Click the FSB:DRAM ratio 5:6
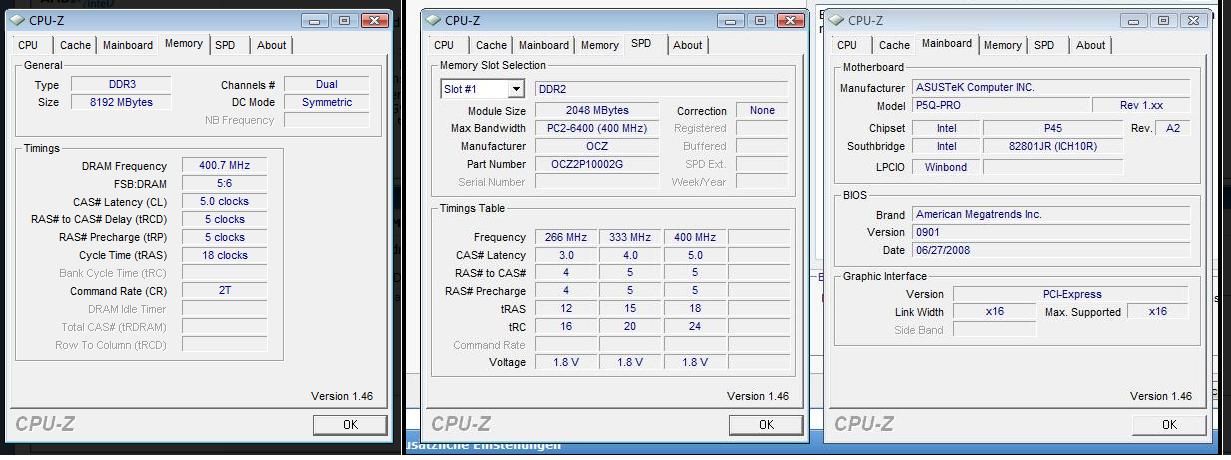This screenshot has height=460, width=1231. coord(224,184)
